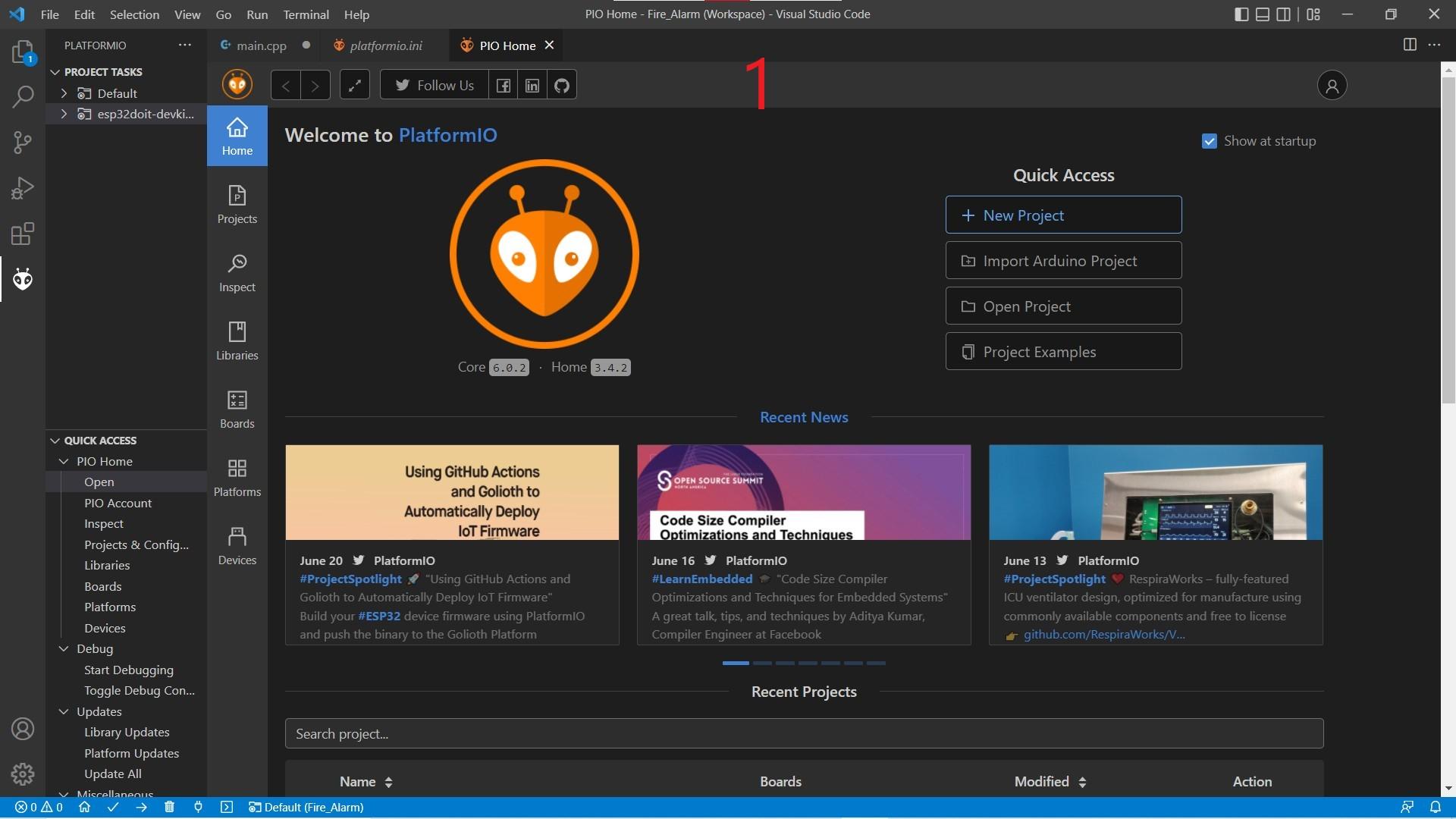Open the github.com/RespiraWorks link
The width and height of the screenshot is (1456, 819).
1103,635
